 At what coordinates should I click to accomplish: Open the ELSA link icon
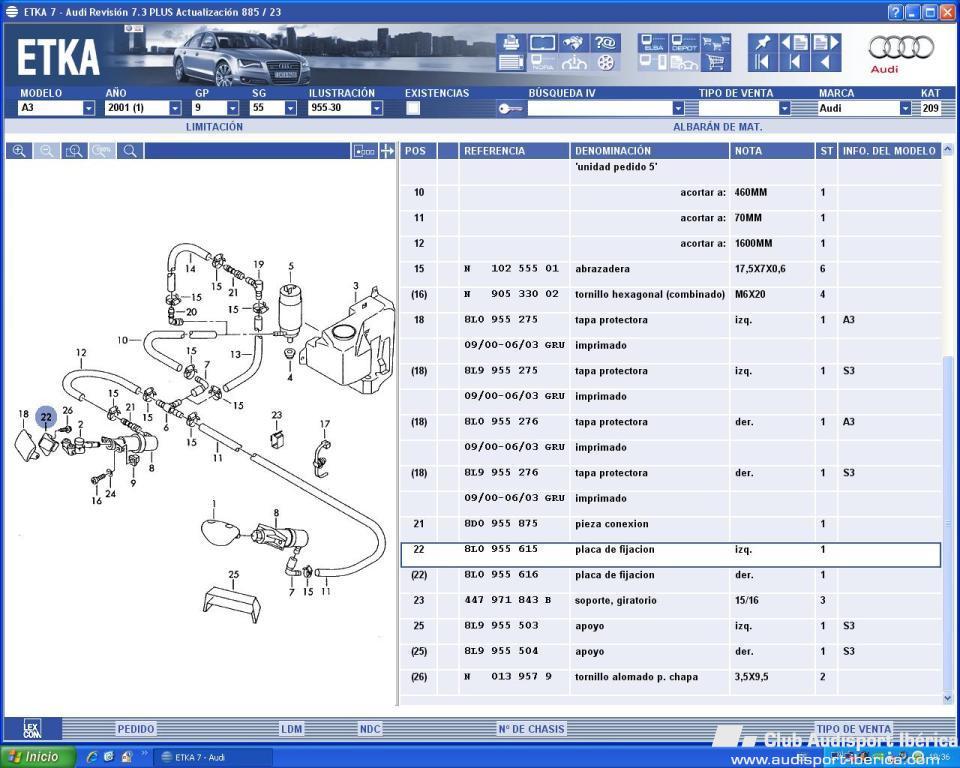[x=653, y=42]
